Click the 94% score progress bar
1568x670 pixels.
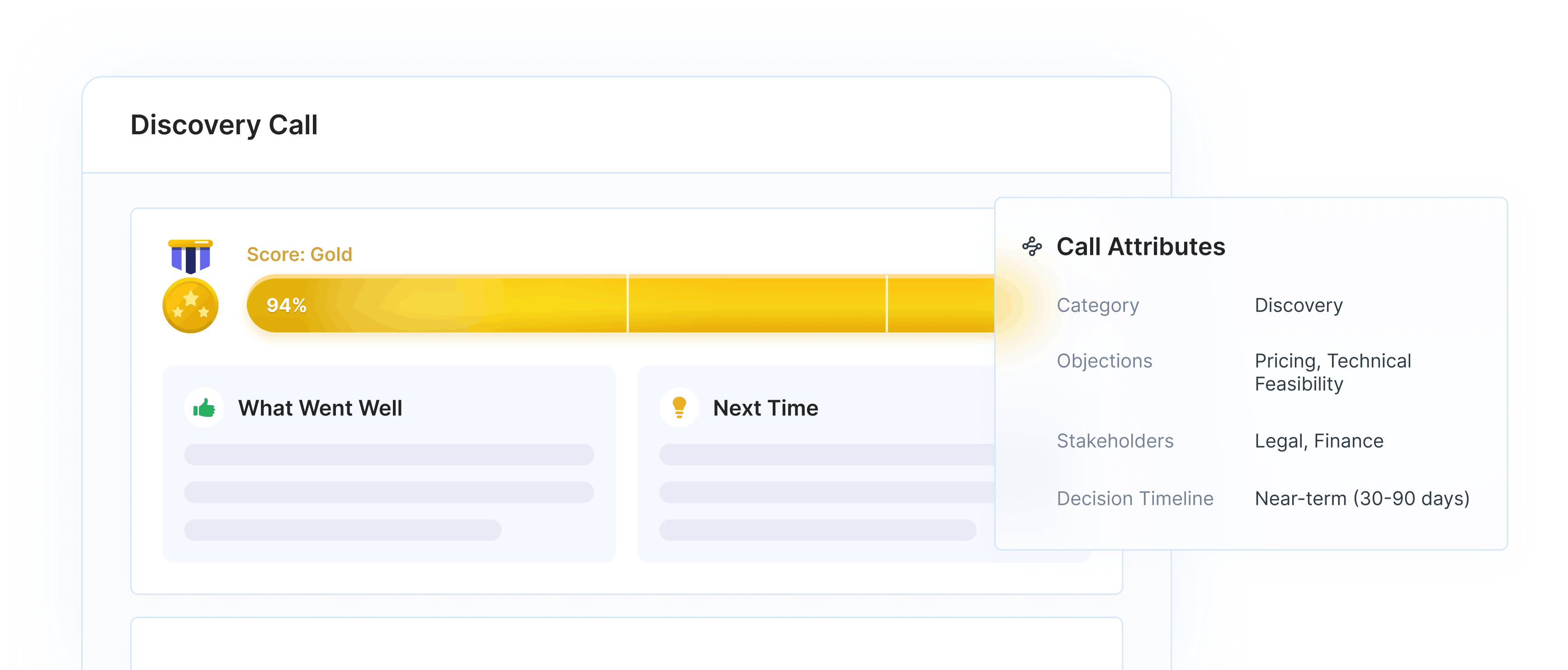621,304
